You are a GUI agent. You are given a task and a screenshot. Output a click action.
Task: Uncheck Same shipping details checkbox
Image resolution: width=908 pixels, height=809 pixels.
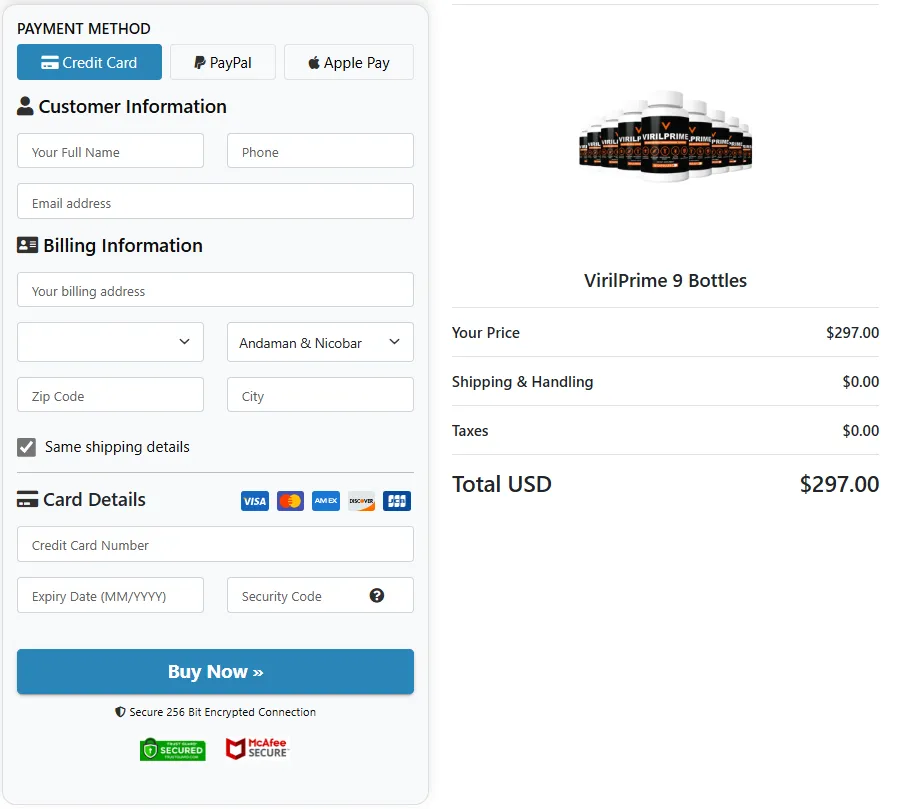tap(27, 447)
